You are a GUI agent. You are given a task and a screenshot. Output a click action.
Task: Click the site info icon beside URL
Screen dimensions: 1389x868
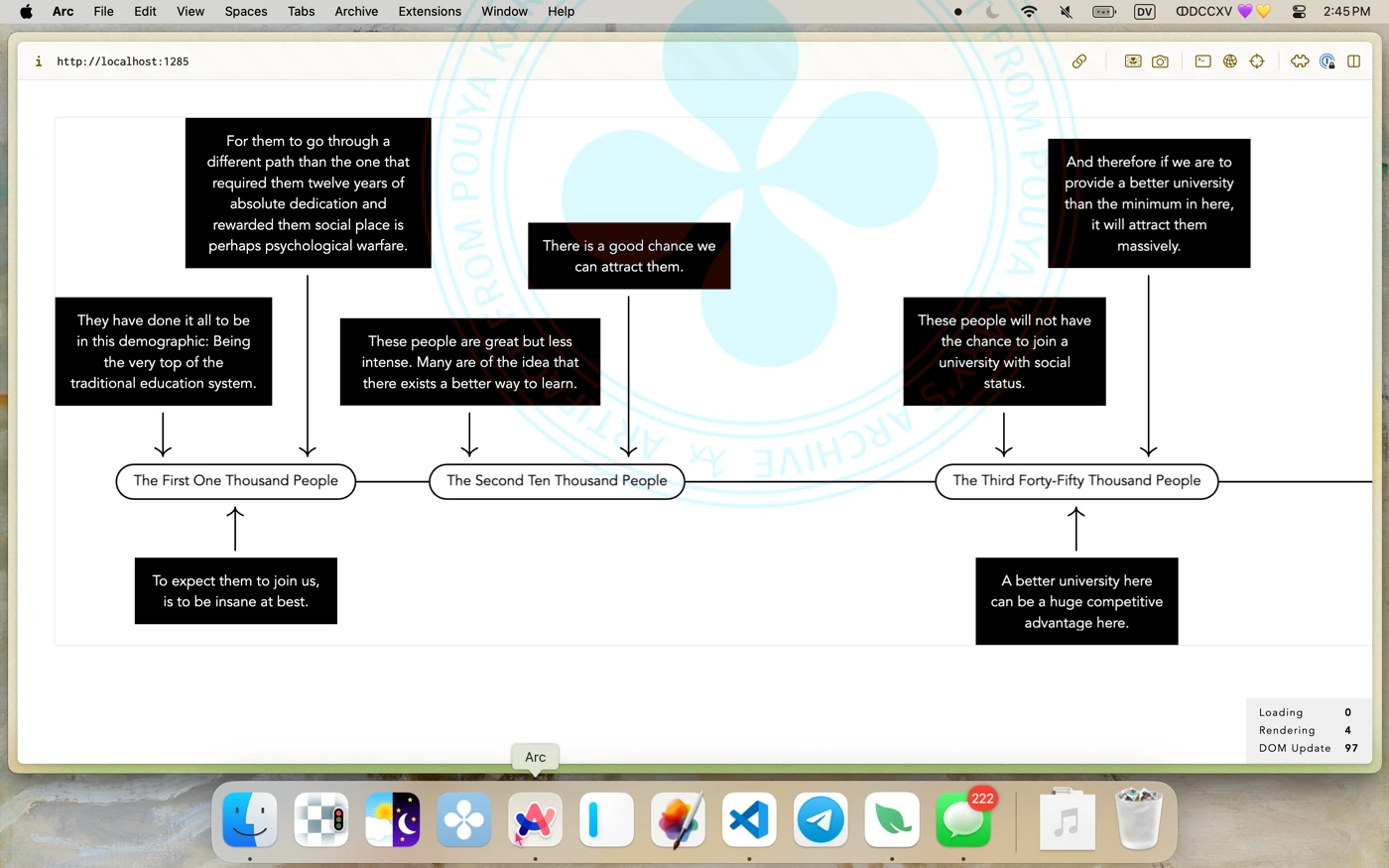pyautogui.click(x=39, y=62)
